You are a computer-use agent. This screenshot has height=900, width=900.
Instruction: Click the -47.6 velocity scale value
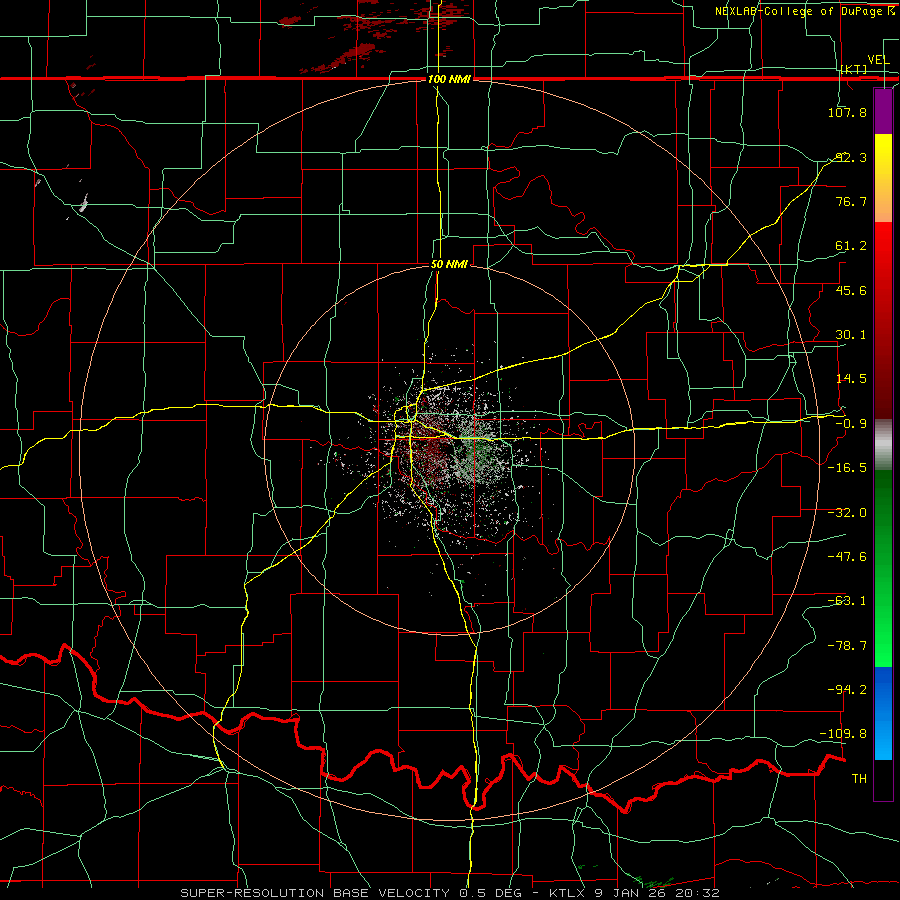847,557
